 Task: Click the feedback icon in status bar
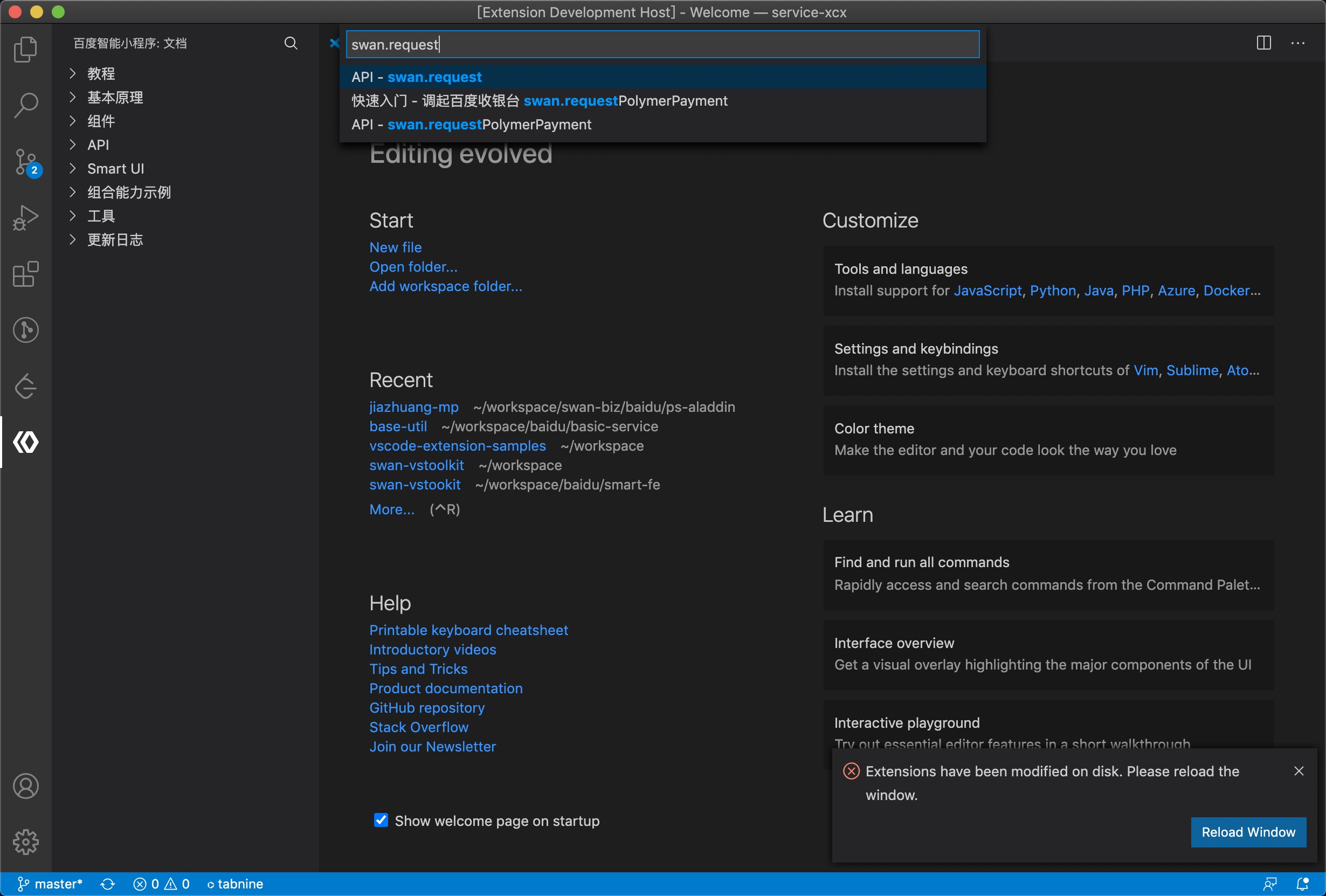1269,884
